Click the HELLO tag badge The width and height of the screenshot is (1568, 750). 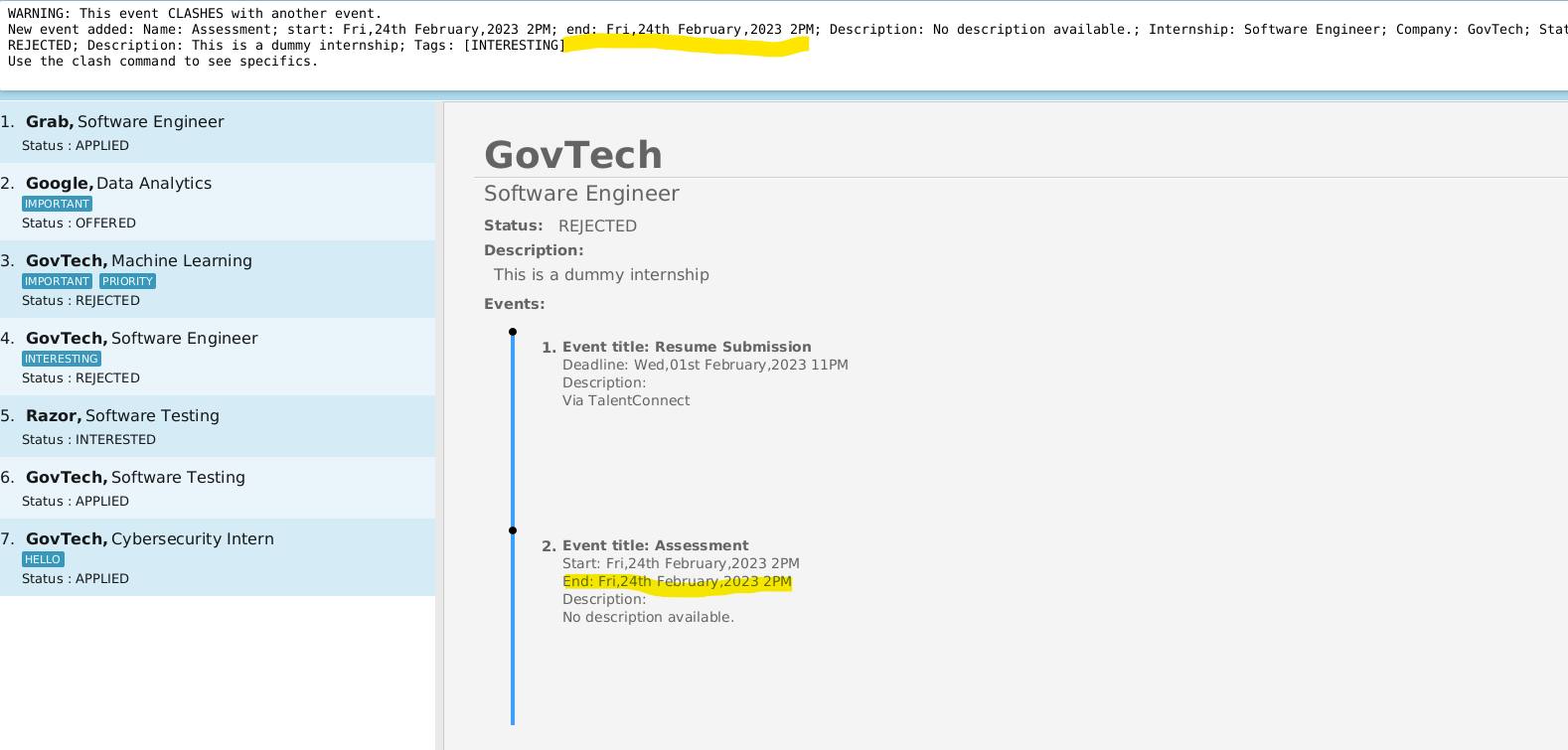tap(43, 559)
